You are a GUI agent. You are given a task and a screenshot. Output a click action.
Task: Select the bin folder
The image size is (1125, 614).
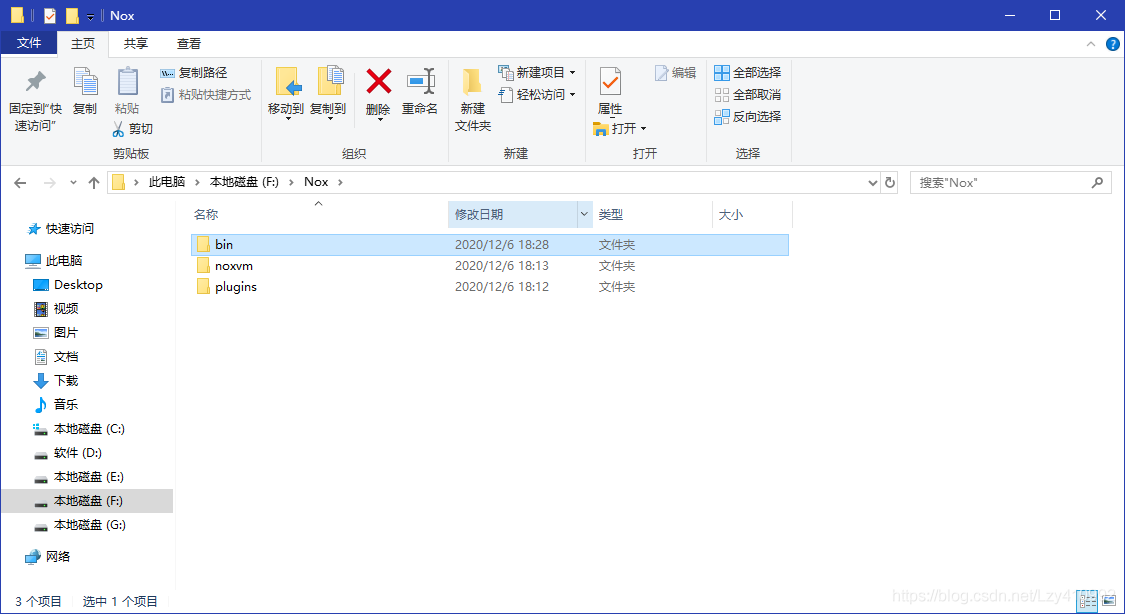click(490, 245)
